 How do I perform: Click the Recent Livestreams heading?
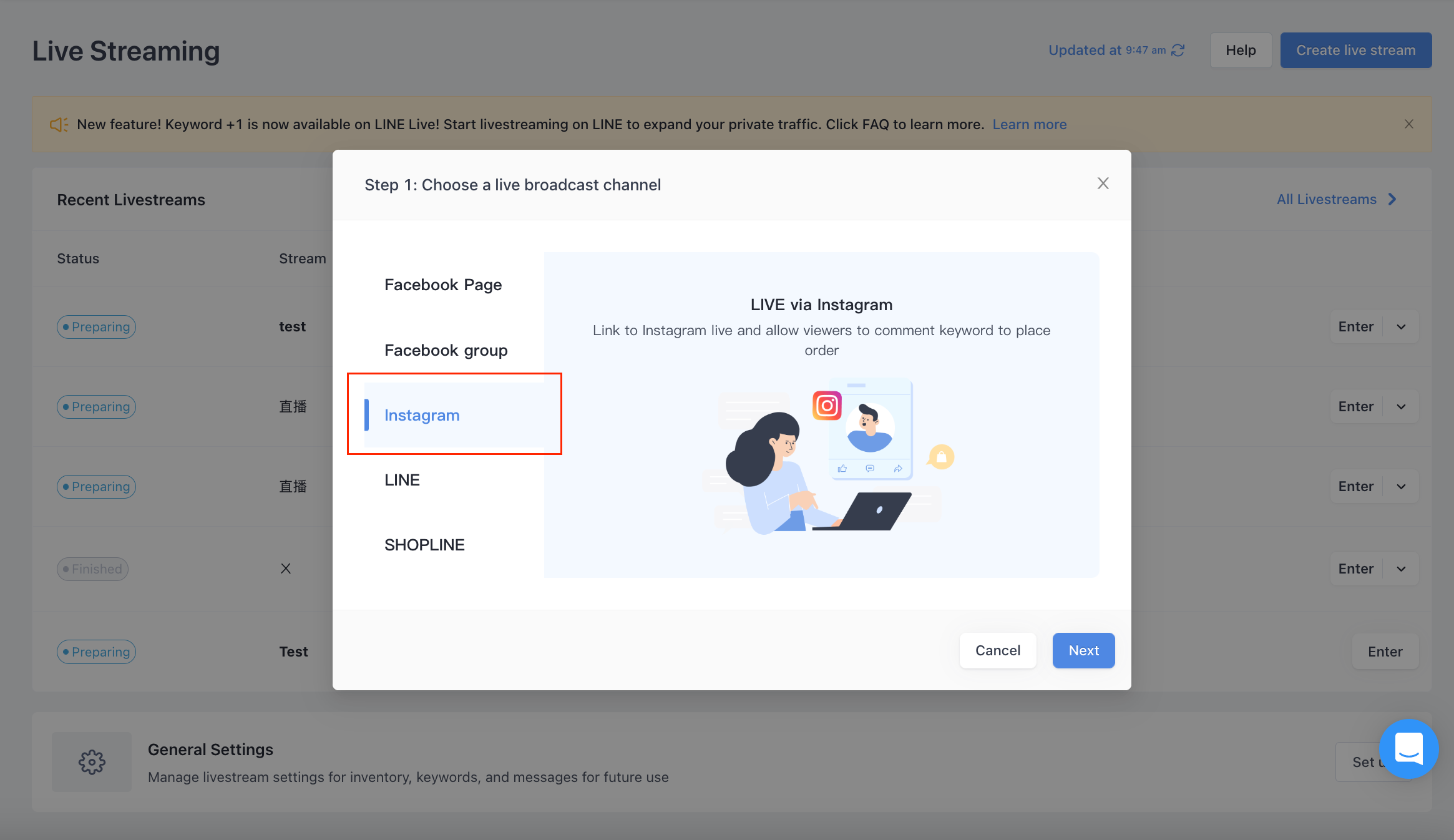131,200
